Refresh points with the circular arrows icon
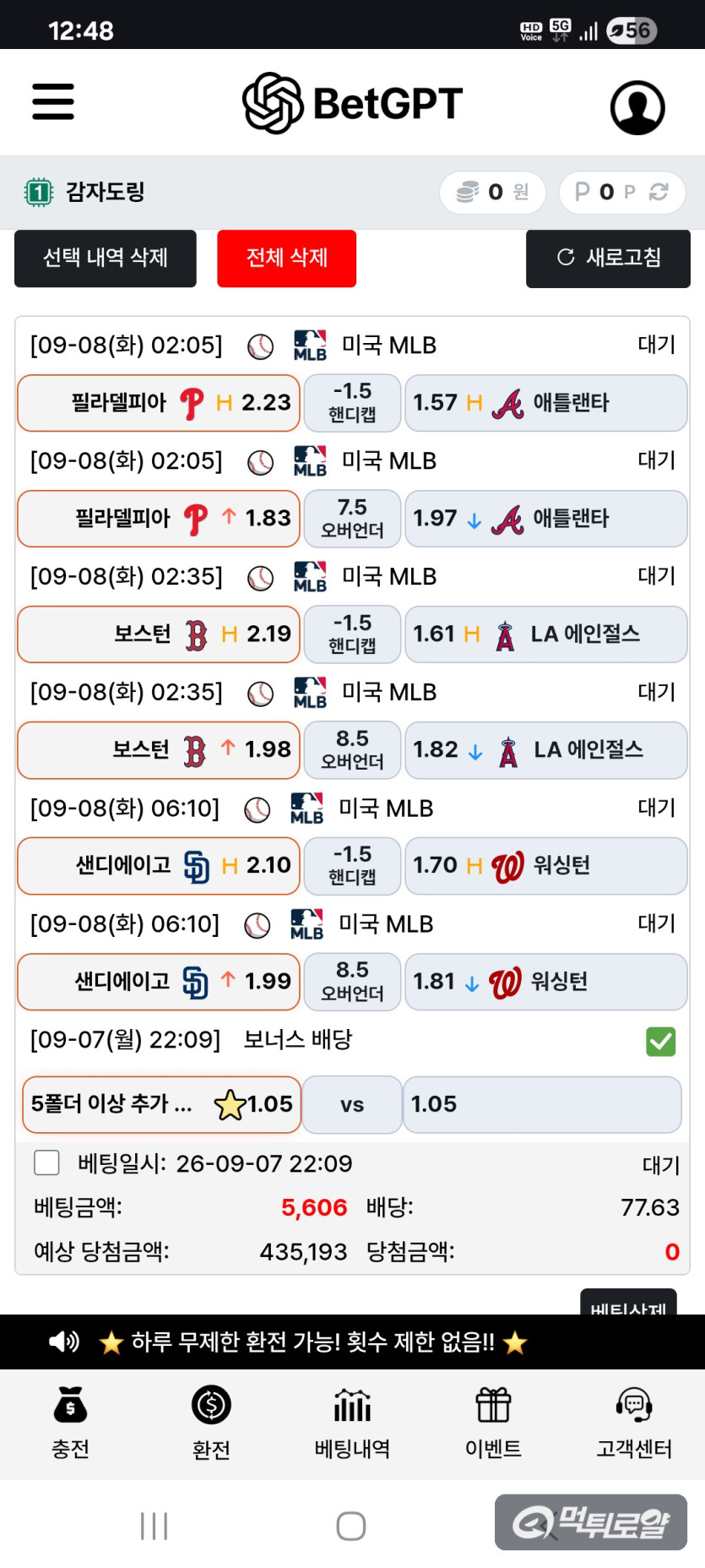 coord(659,193)
